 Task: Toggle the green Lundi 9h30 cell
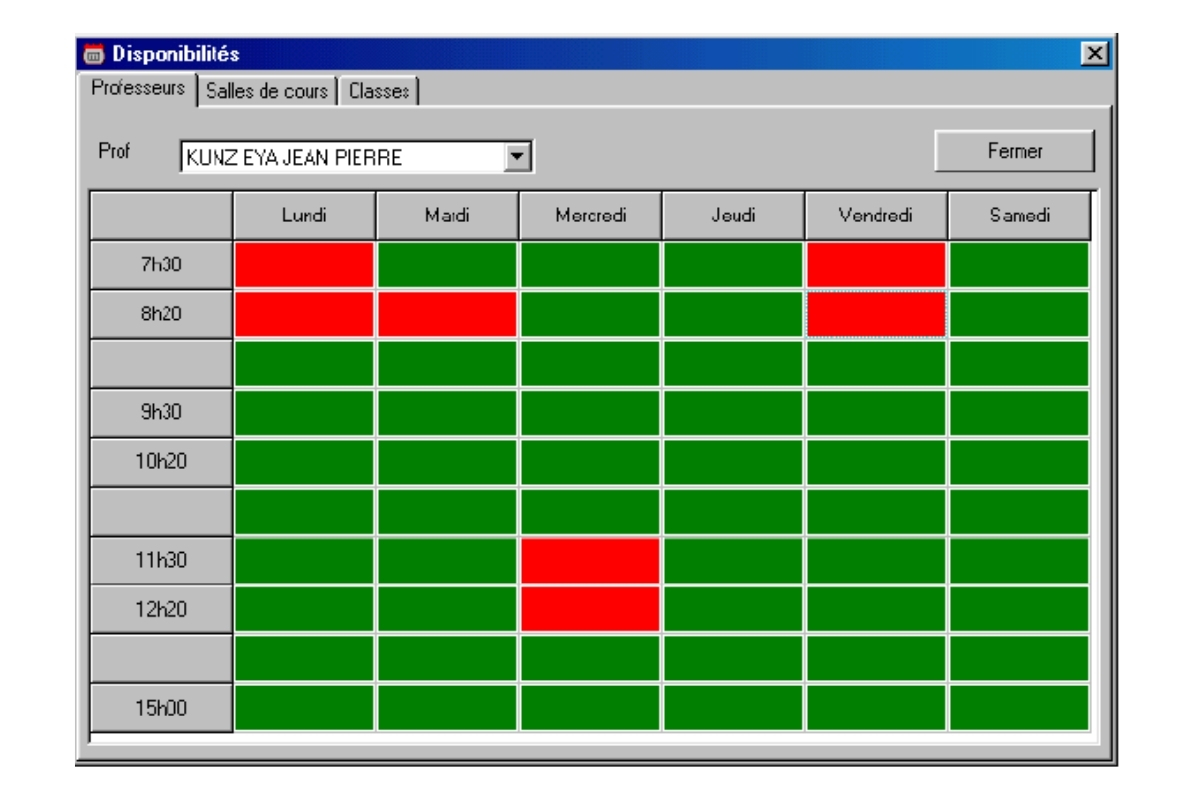pyautogui.click(x=304, y=412)
